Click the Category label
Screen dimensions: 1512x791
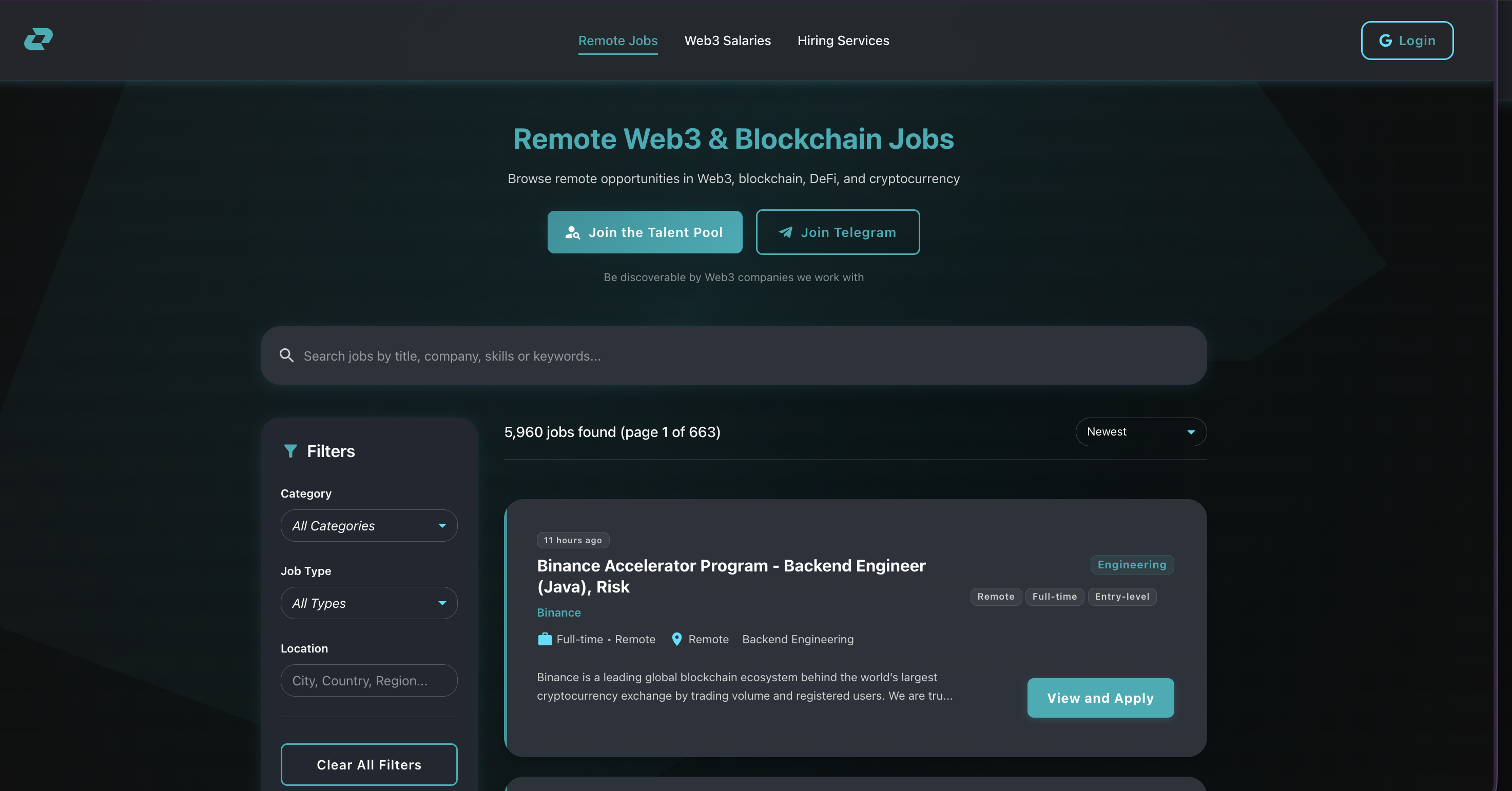[306, 493]
